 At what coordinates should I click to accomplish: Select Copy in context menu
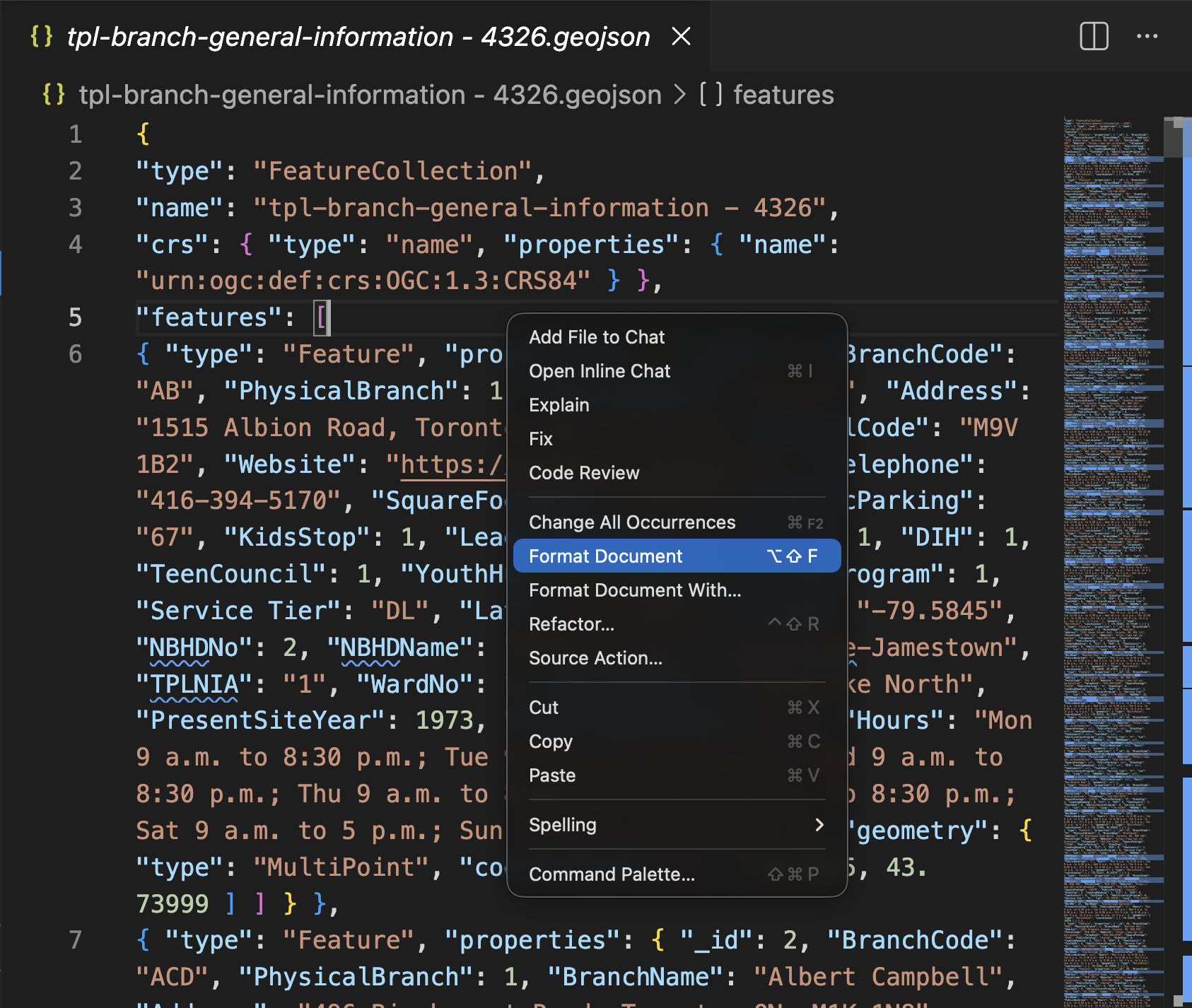[677, 742]
